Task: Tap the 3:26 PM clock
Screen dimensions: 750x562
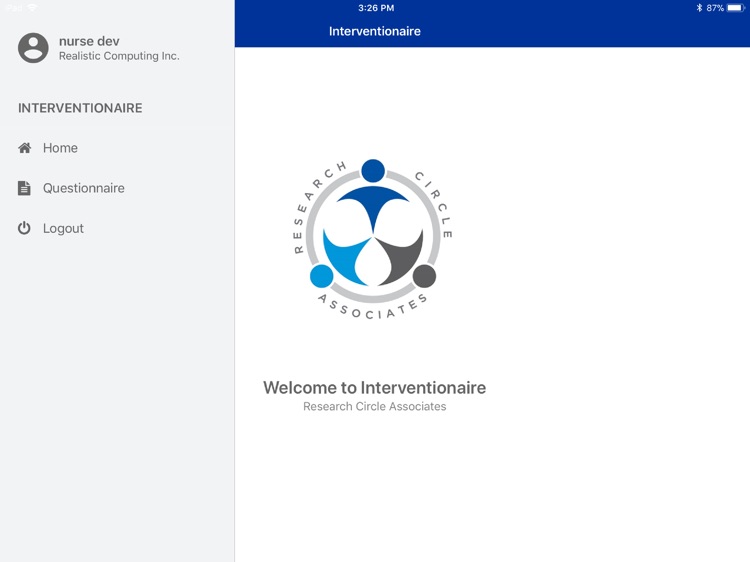Action: pyautogui.click(x=376, y=8)
